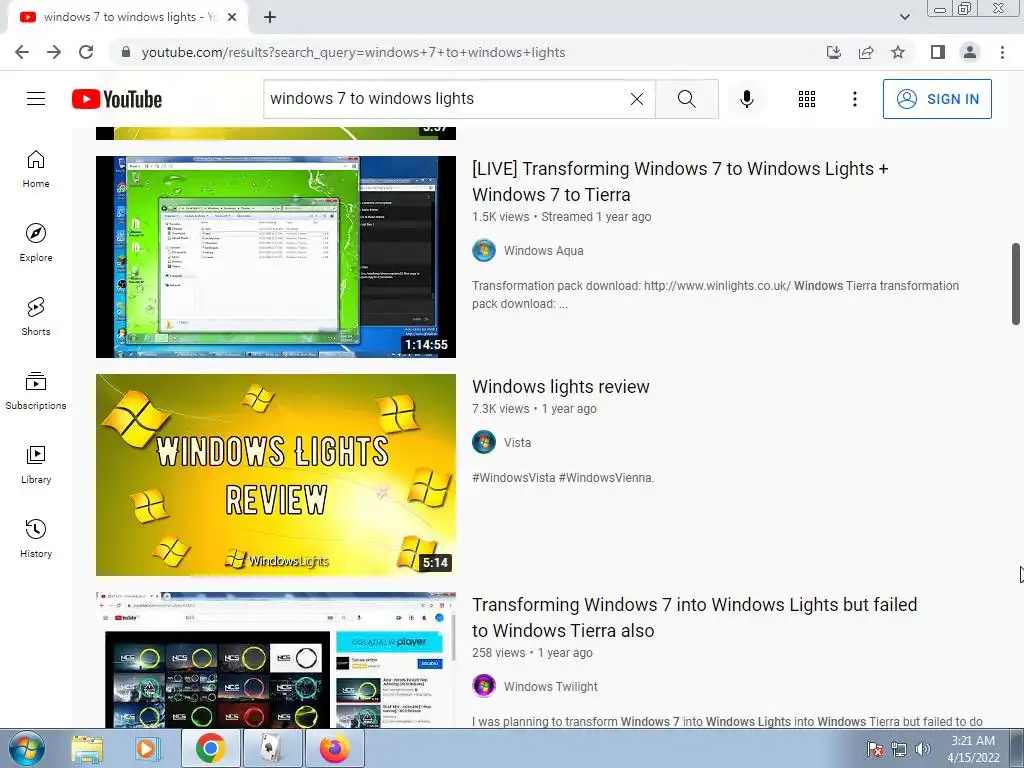Click the YouTube logo
The image size is (1024, 768).
117,99
